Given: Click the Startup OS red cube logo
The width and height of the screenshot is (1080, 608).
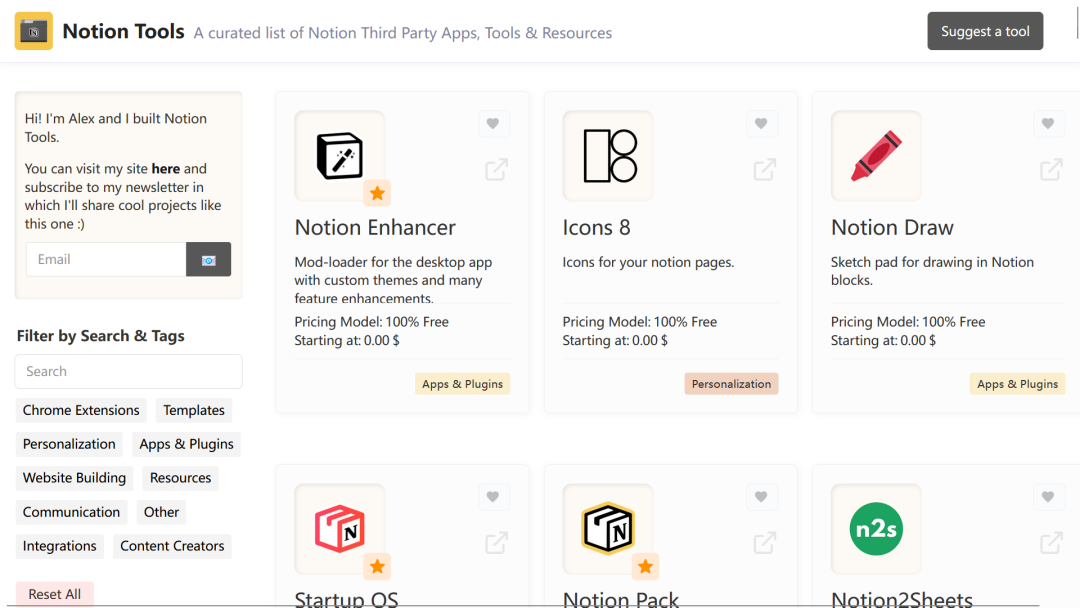Looking at the screenshot, I should click(340, 529).
